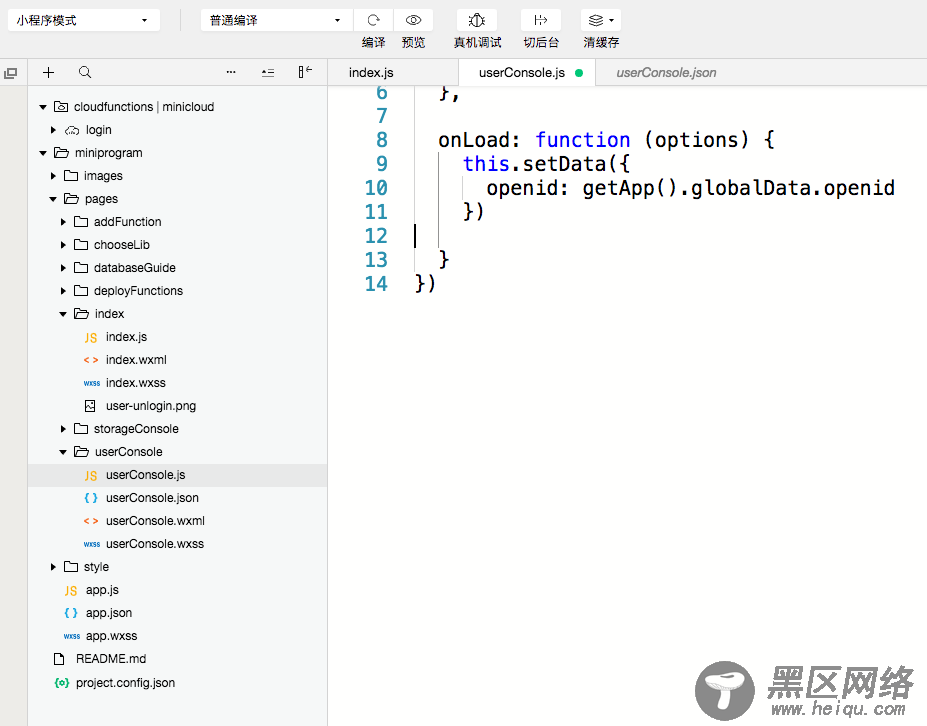Click line number 8 in the editor gutter
927x726 pixels.
[x=382, y=140]
